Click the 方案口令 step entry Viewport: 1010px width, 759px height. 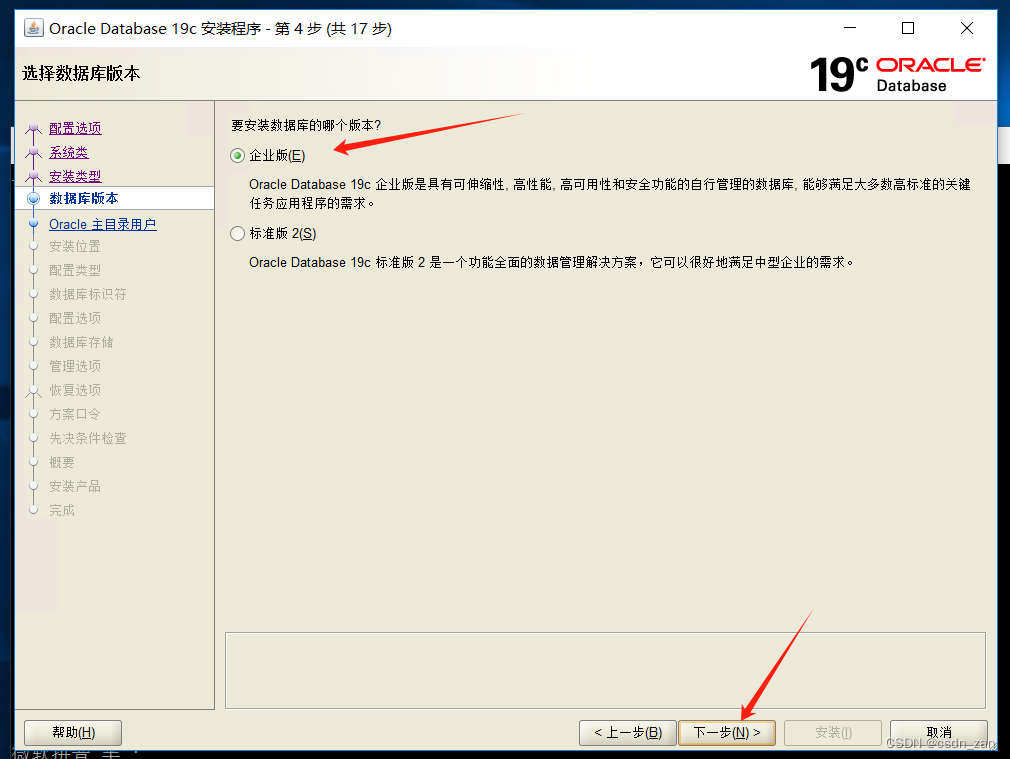click(x=75, y=414)
